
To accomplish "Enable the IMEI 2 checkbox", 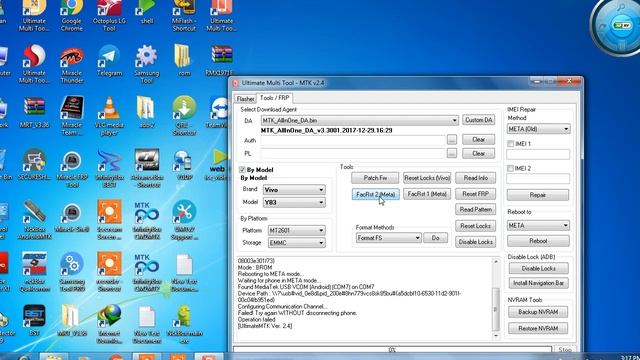I will pyautogui.click(x=510, y=168).
